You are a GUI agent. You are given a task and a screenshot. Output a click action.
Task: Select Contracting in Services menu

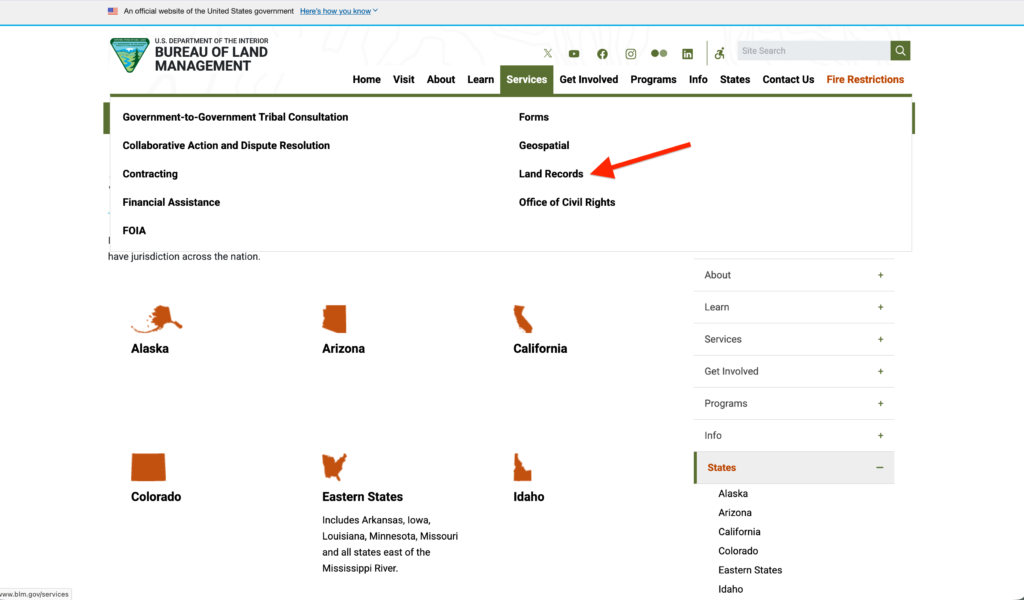150,174
